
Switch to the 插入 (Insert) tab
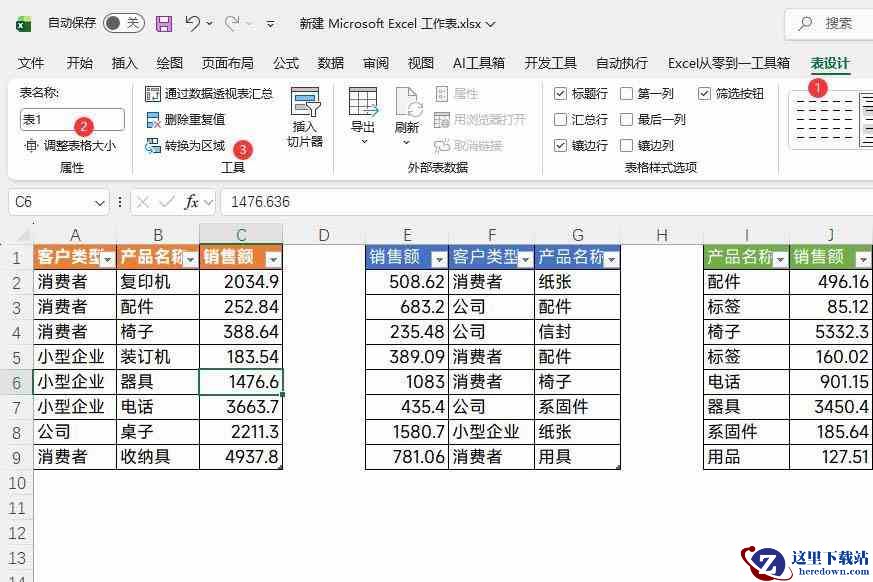(125, 63)
